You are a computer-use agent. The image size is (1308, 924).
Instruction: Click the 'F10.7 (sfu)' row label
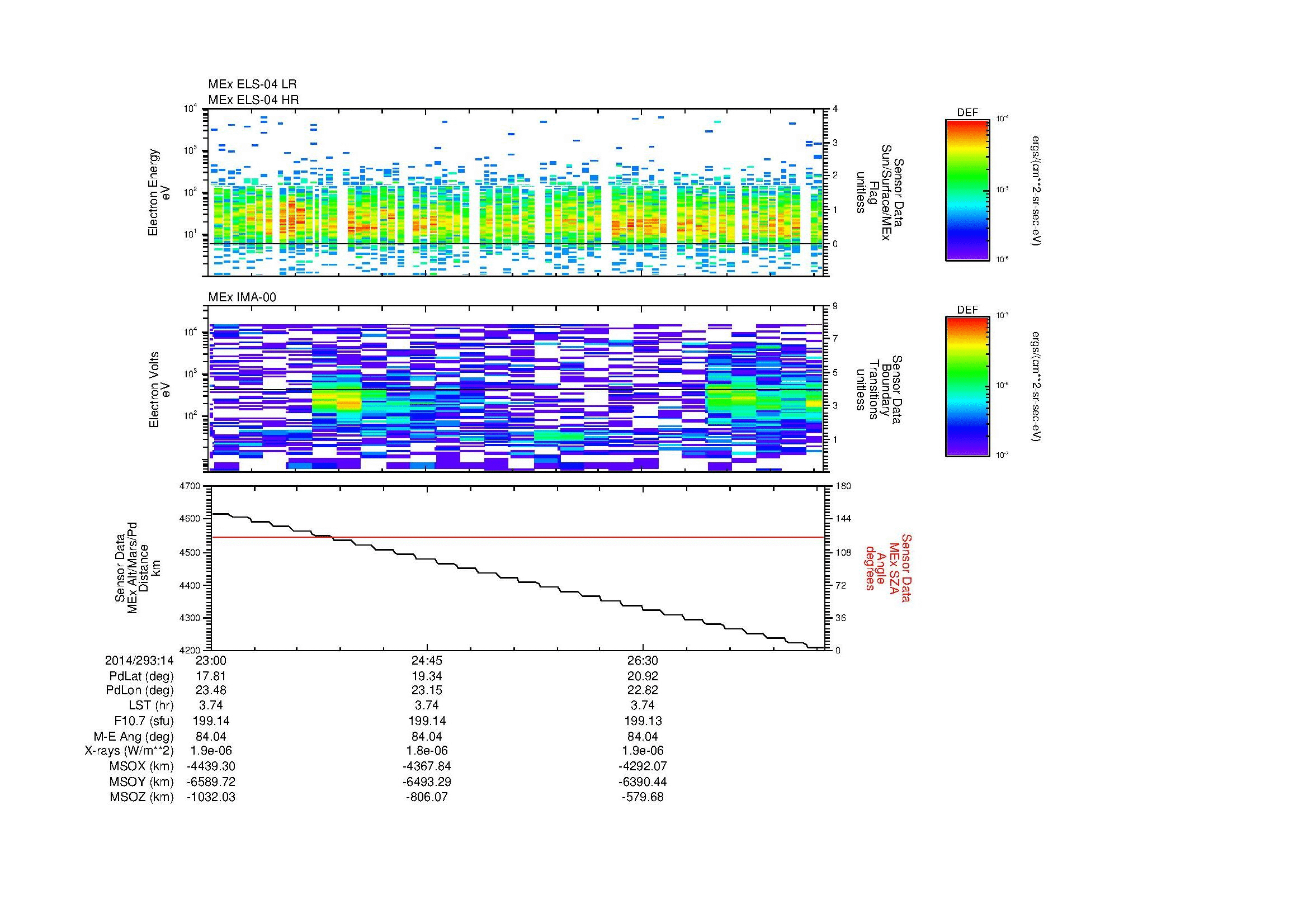point(144,721)
